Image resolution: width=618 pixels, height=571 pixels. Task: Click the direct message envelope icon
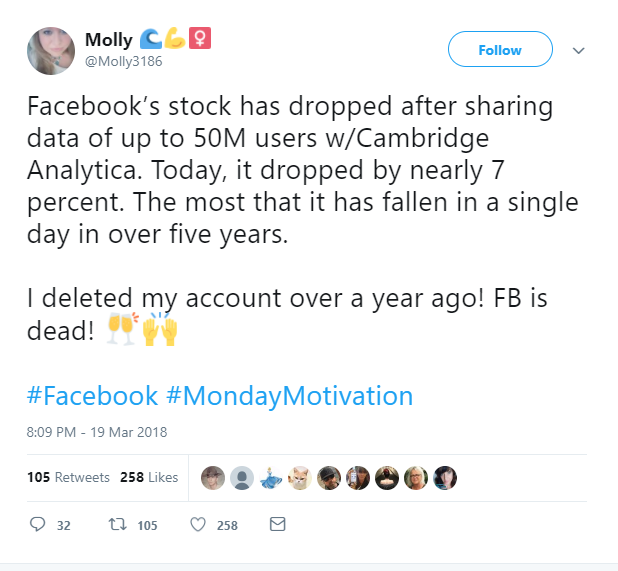(x=278, y=524)
